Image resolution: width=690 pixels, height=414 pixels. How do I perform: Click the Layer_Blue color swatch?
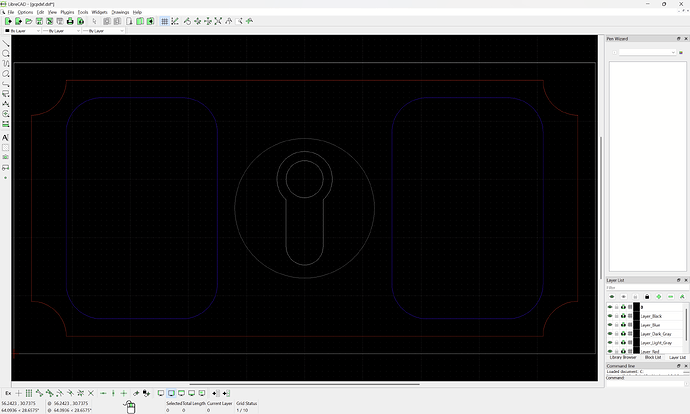[636, 325]
